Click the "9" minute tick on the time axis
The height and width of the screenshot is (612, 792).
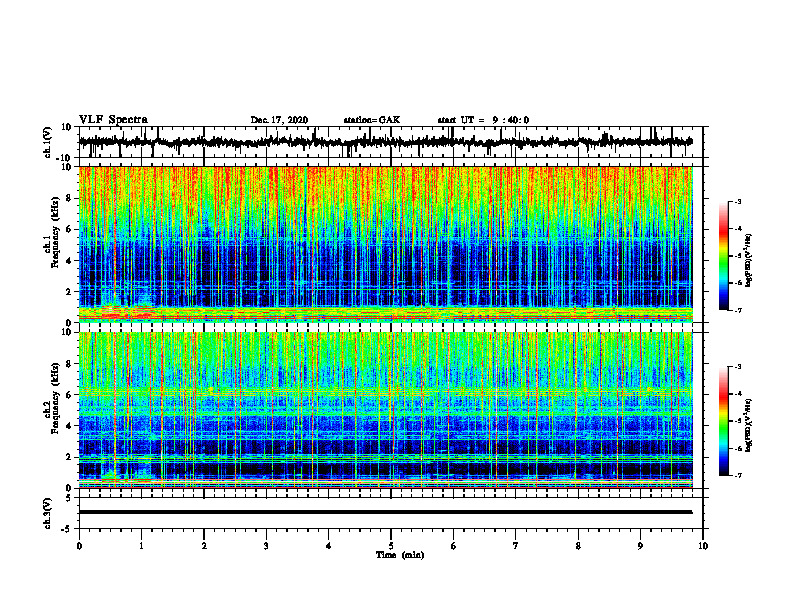(640, 546)
